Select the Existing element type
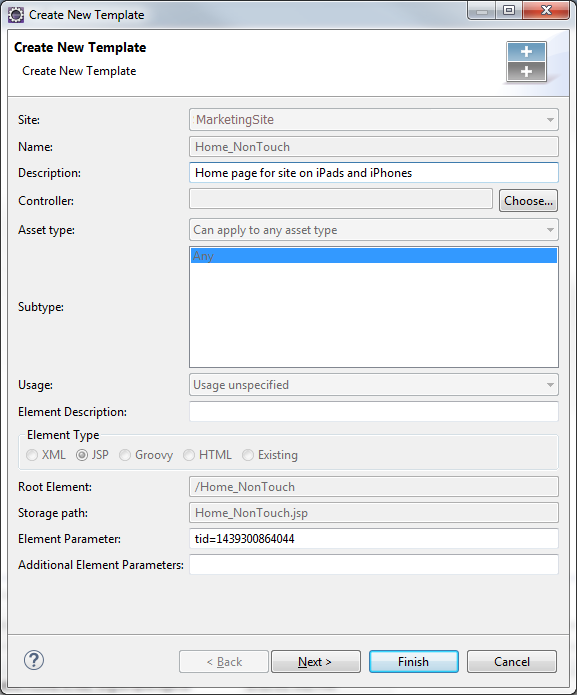577x695 pixels. [x=270, y=455]
